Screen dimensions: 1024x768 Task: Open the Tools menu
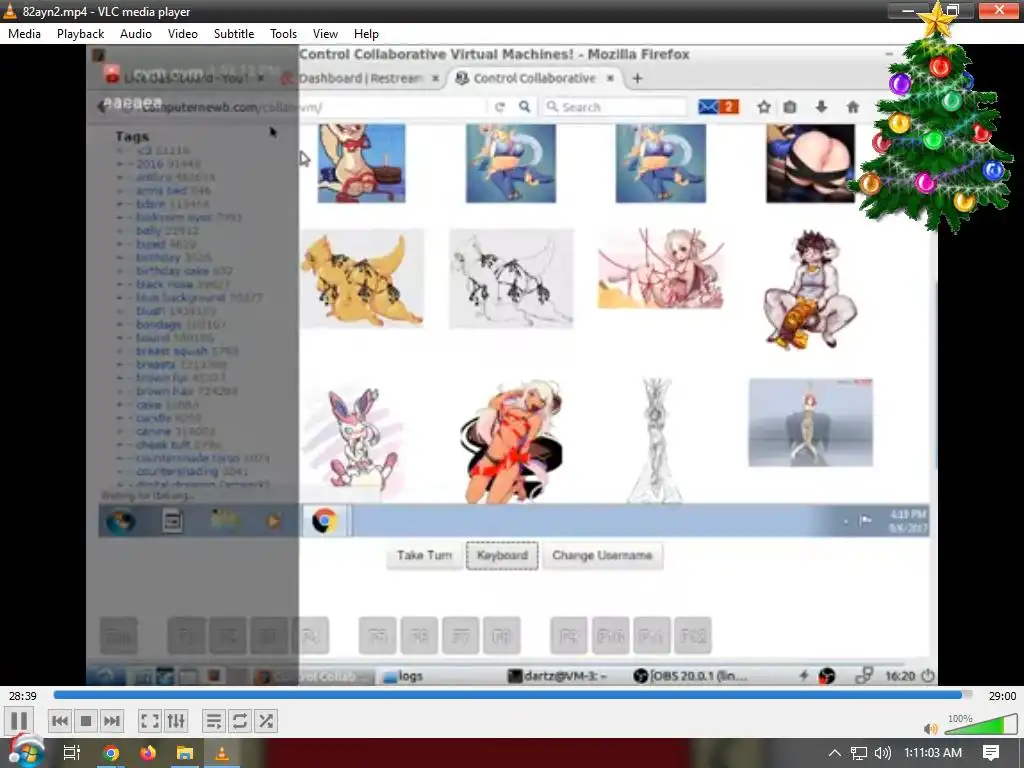283,34
